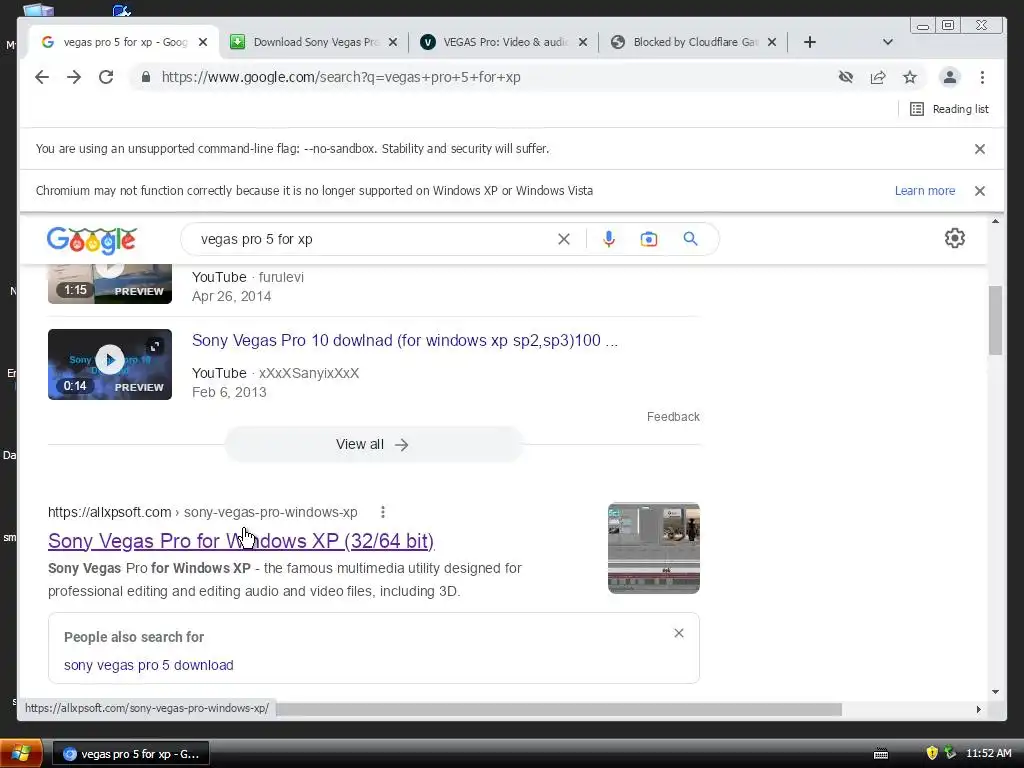Bookmark this tab with the star icon
The height and width of the screenshot is (768, 1024).
pyautogui.click(x=910, y=77)
